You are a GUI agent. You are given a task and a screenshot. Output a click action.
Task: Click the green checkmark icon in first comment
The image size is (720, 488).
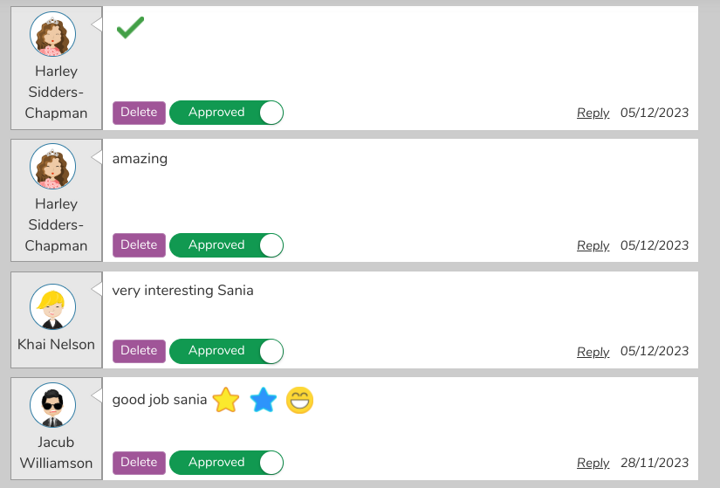130,28
